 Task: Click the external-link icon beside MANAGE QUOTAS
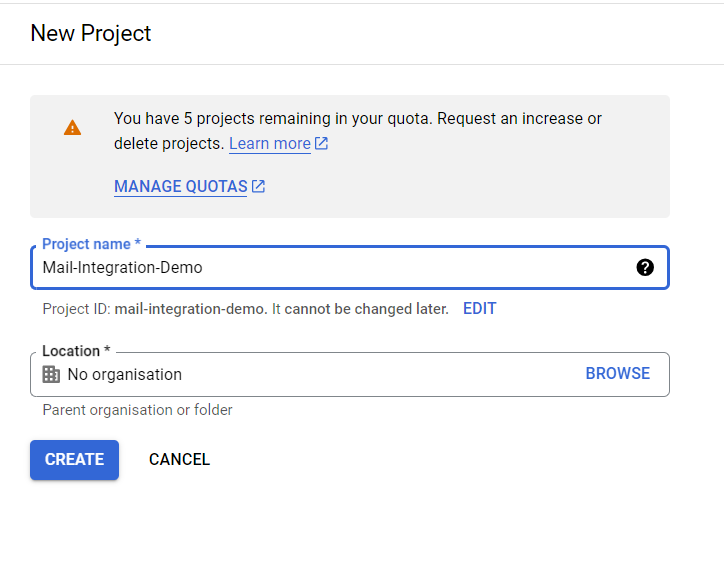coord(259,187)
